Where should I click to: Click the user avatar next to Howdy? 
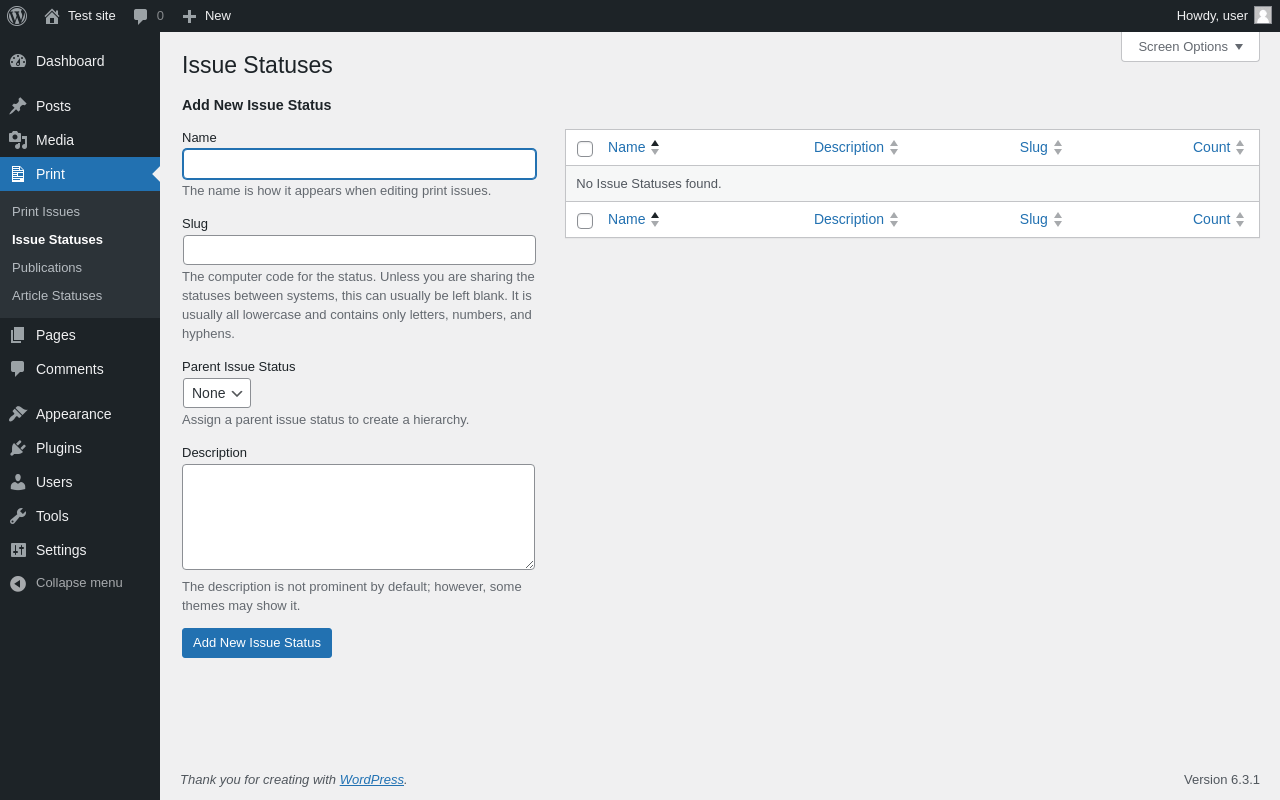click(x=1263, y=15)
